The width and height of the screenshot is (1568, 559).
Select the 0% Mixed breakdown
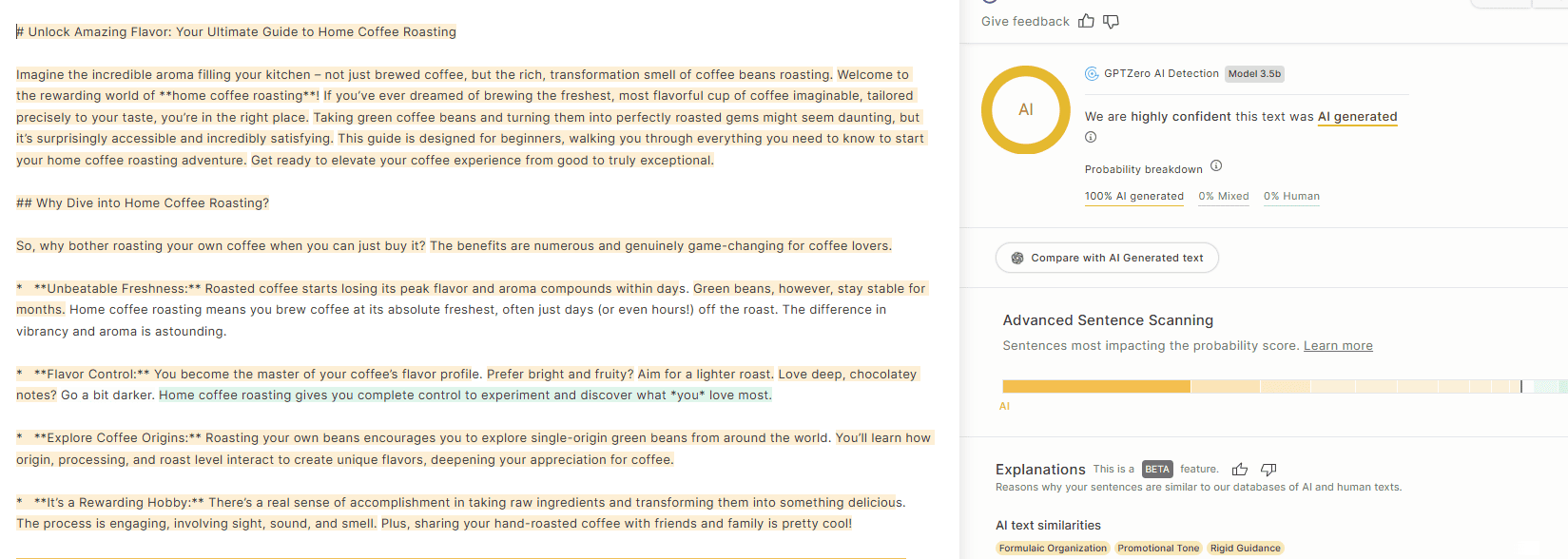pos(1223,196)
